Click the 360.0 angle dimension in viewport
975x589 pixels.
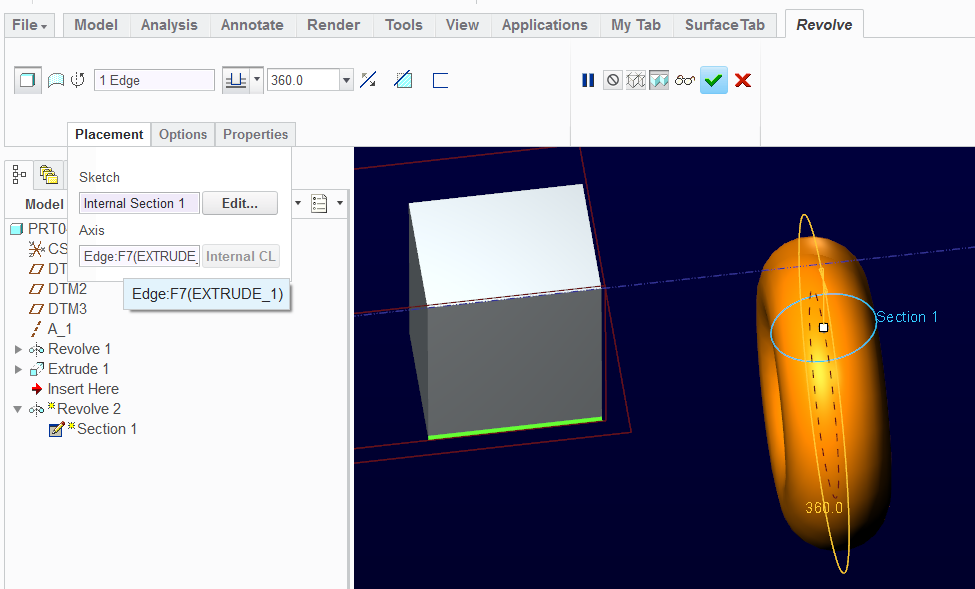coord(824,508)
